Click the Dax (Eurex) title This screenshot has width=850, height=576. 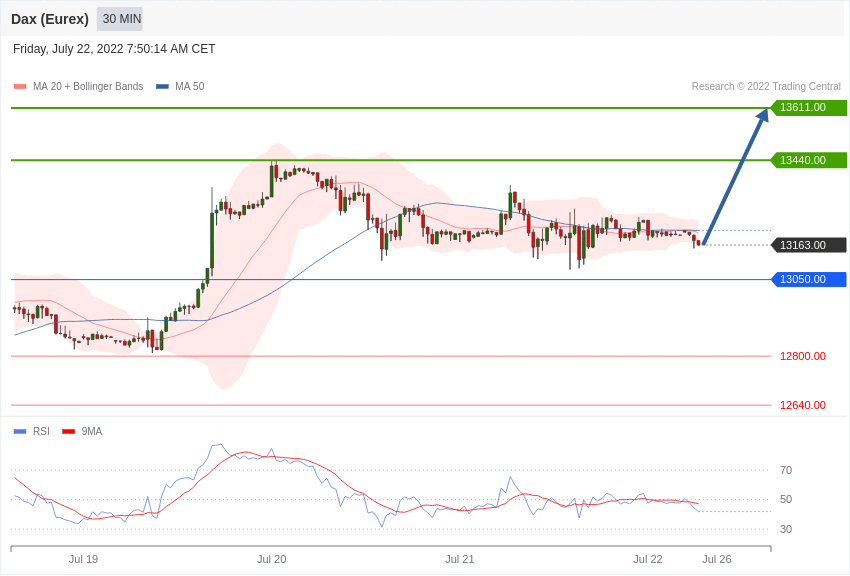[50, 19]
